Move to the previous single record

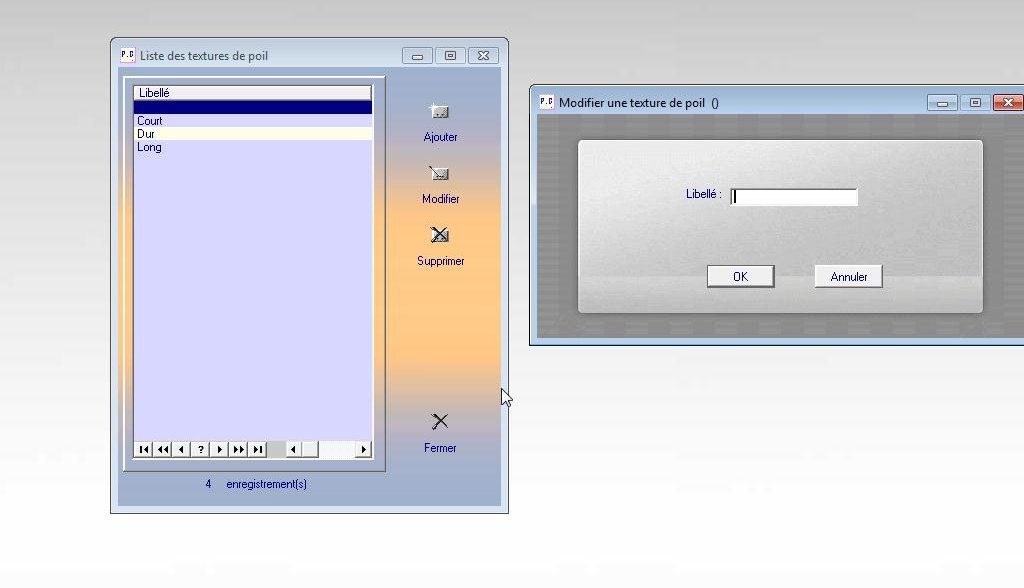[x=181, y=450]
